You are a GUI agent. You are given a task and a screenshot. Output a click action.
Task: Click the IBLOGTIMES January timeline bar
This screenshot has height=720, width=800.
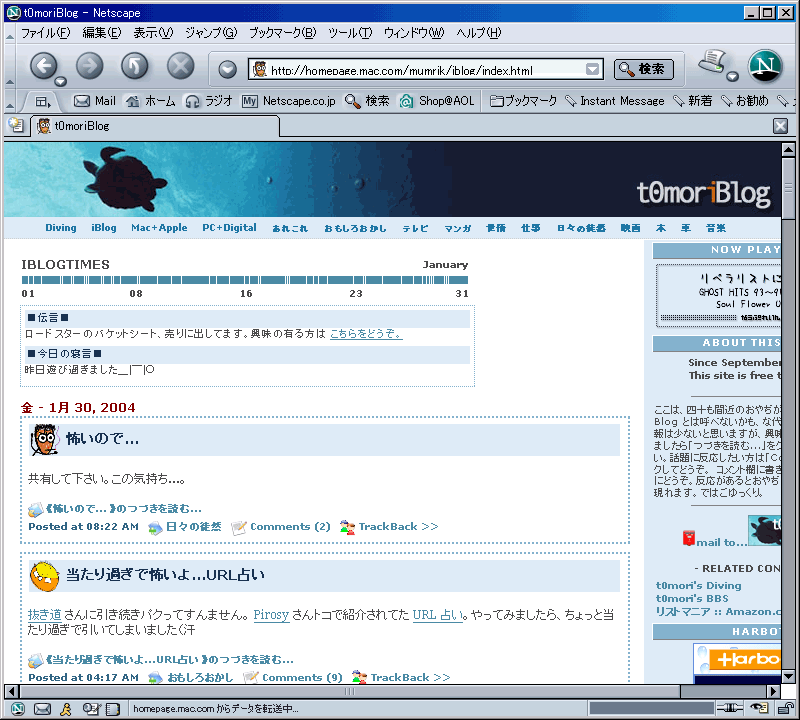(x=245, y=280)
